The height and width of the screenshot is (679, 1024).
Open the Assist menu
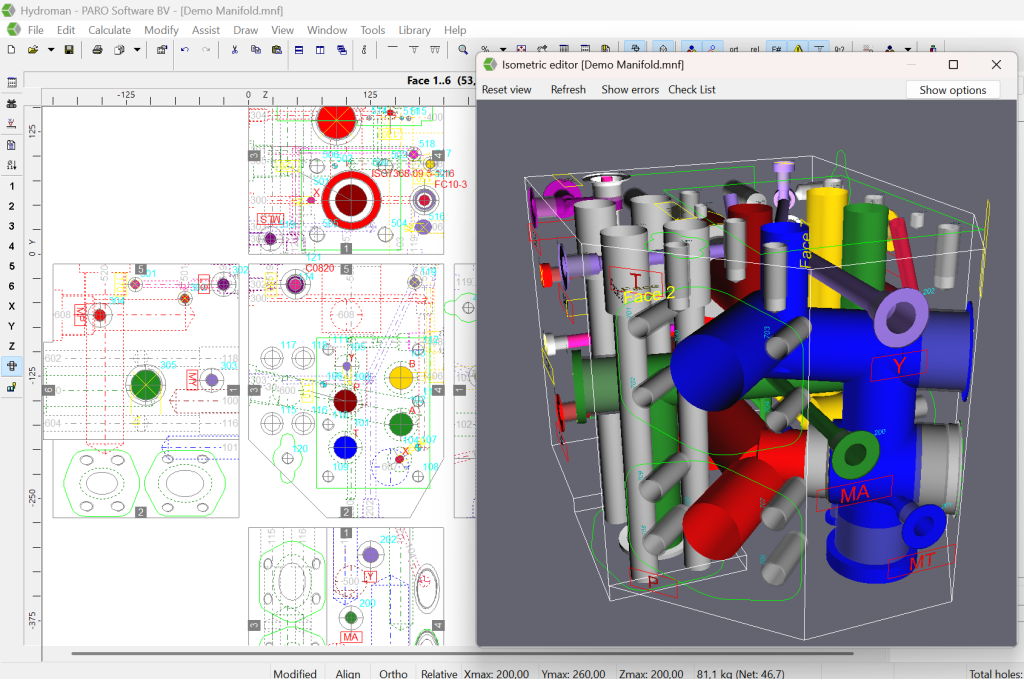tap(206, 30)
